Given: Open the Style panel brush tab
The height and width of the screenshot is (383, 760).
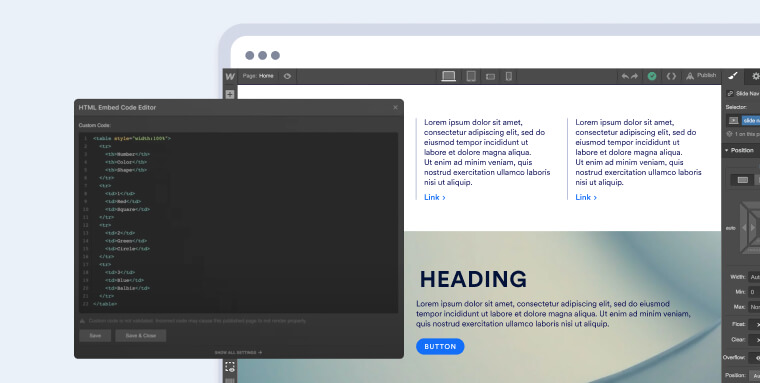Looking at the screenshot, I should tap(733, 76).
